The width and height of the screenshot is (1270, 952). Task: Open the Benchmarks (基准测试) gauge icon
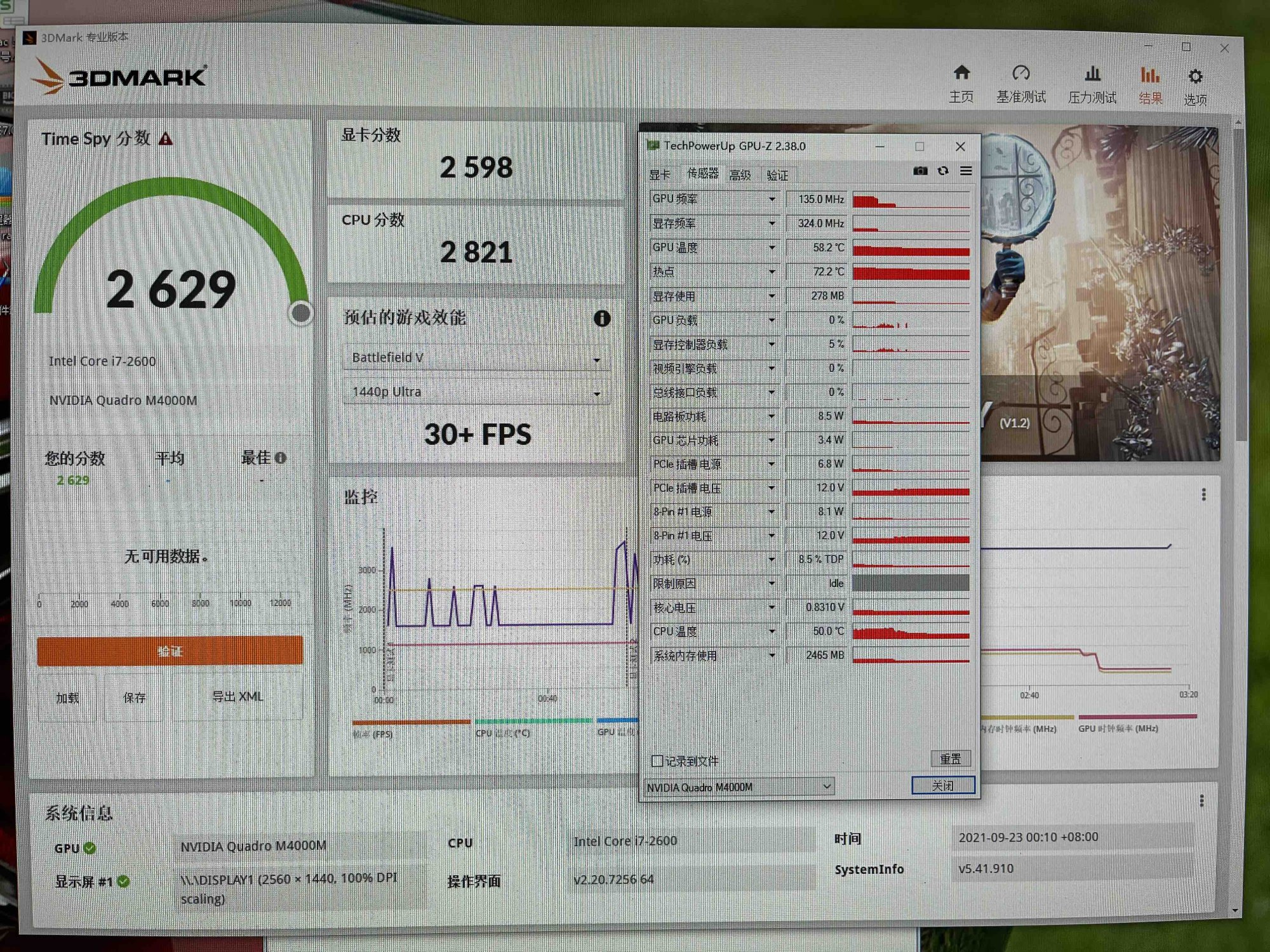[1020, 74]
